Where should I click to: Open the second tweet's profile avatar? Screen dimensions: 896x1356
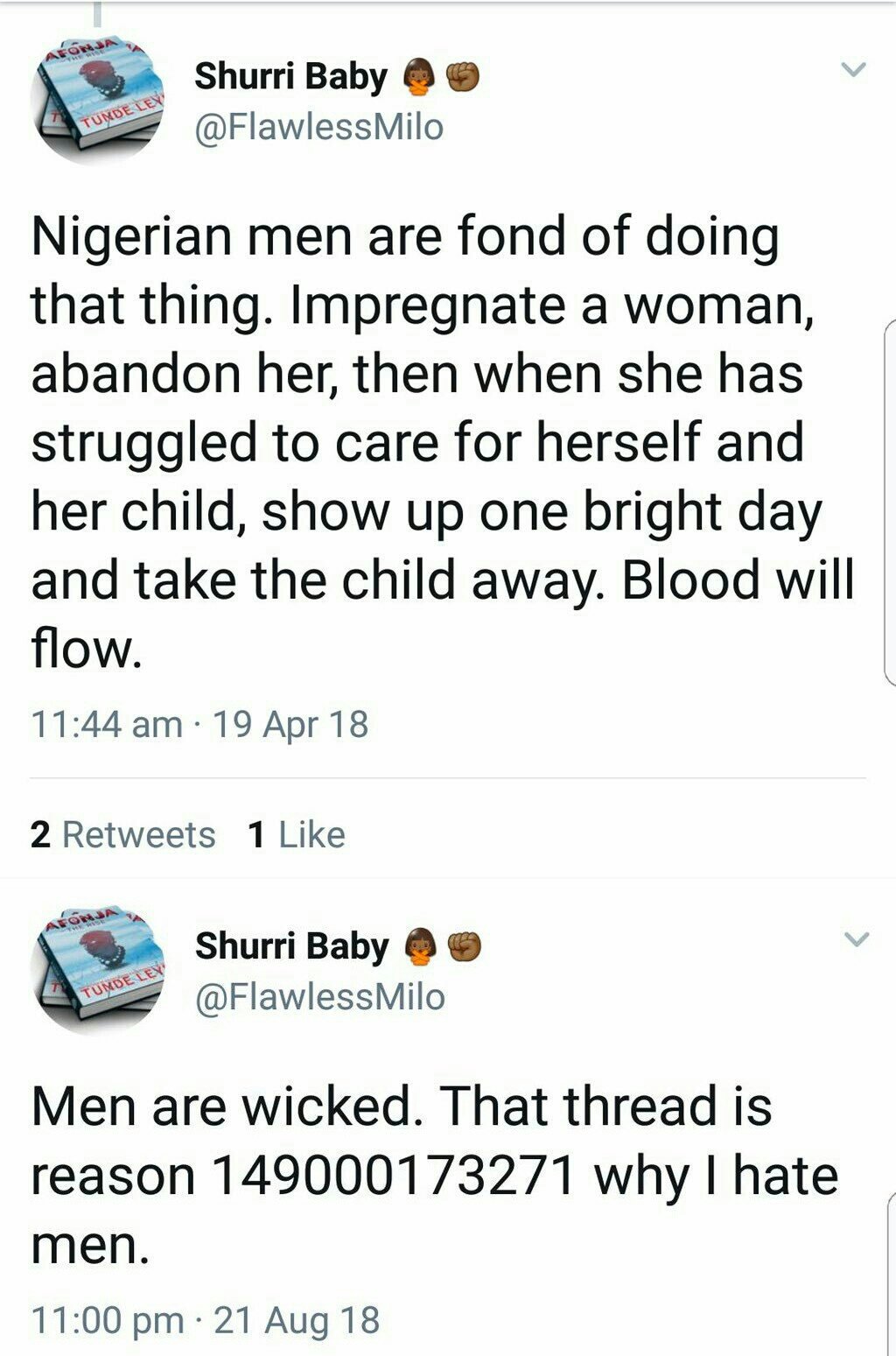point(96,969)
